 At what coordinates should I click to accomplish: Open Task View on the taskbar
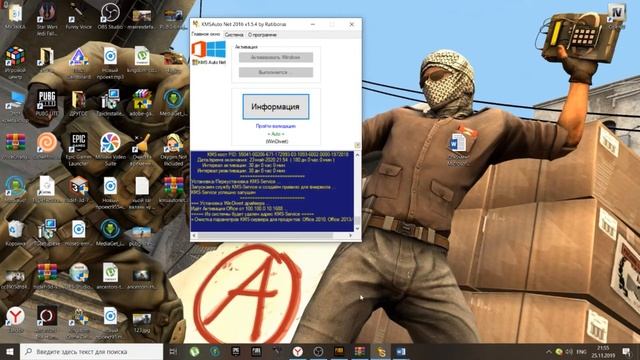click(173, 351)
